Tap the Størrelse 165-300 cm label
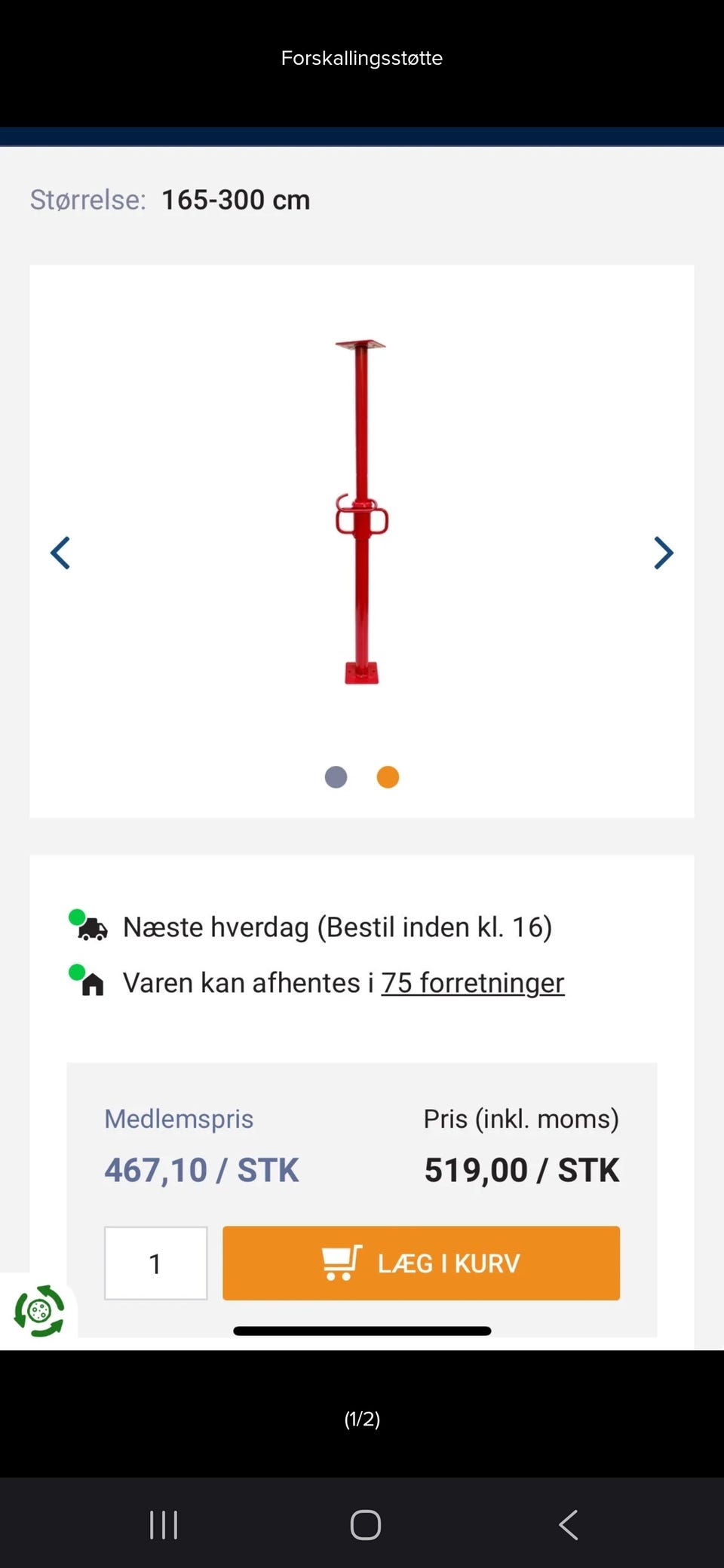Viewport: 724px width, 1568px height. [170, 200]
